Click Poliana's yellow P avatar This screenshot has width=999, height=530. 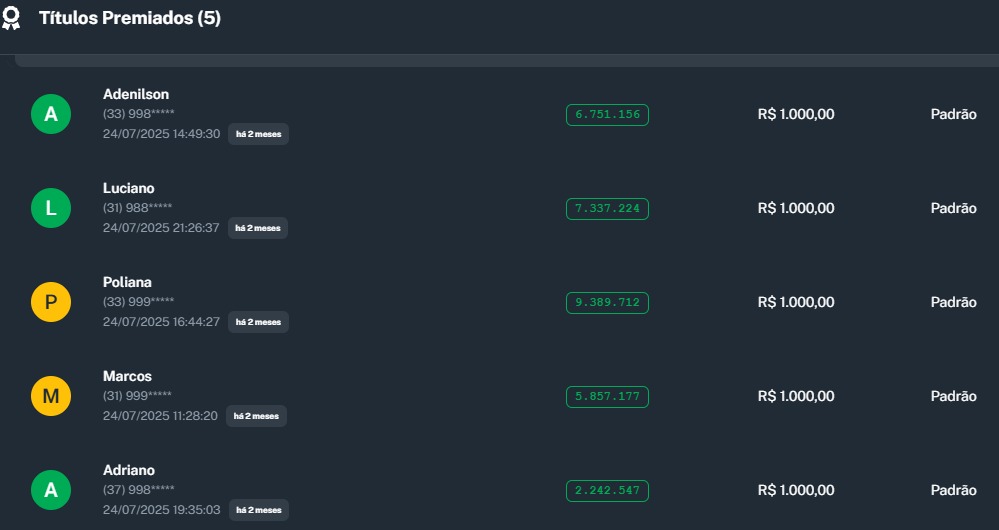click(51, 303)
